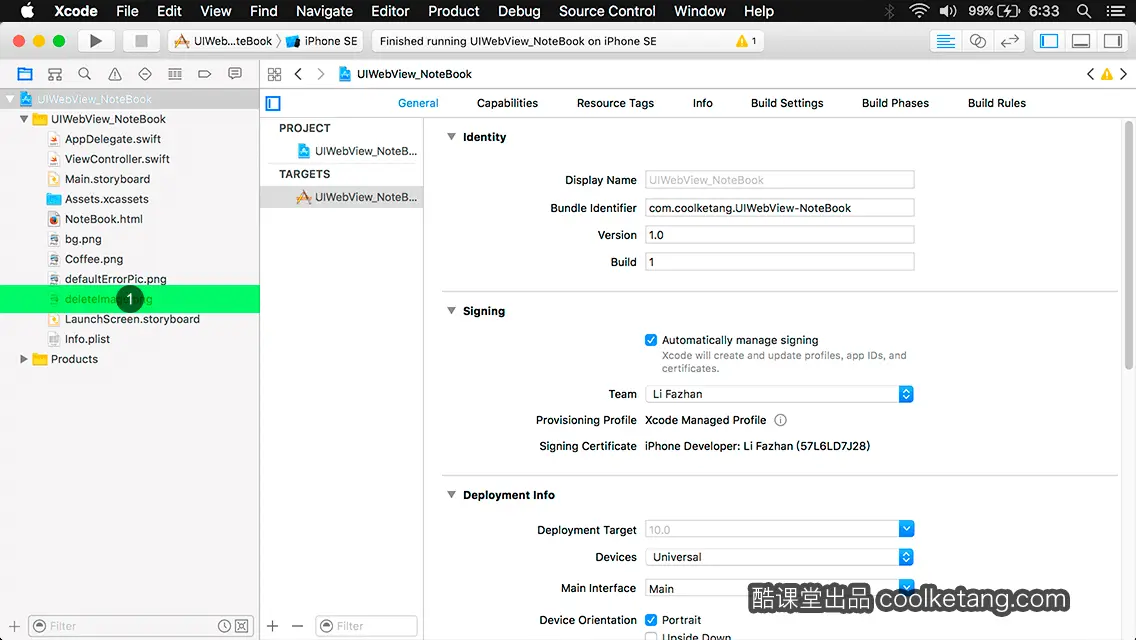Click the Version field
Viewport: 1136px width, 640px height.
click(780, 235)
